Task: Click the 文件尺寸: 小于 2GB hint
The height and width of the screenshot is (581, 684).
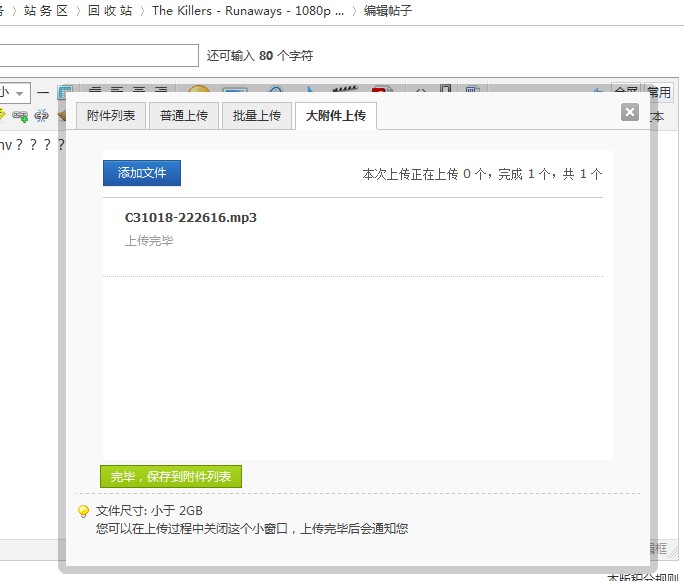Action: pos(149,511)
